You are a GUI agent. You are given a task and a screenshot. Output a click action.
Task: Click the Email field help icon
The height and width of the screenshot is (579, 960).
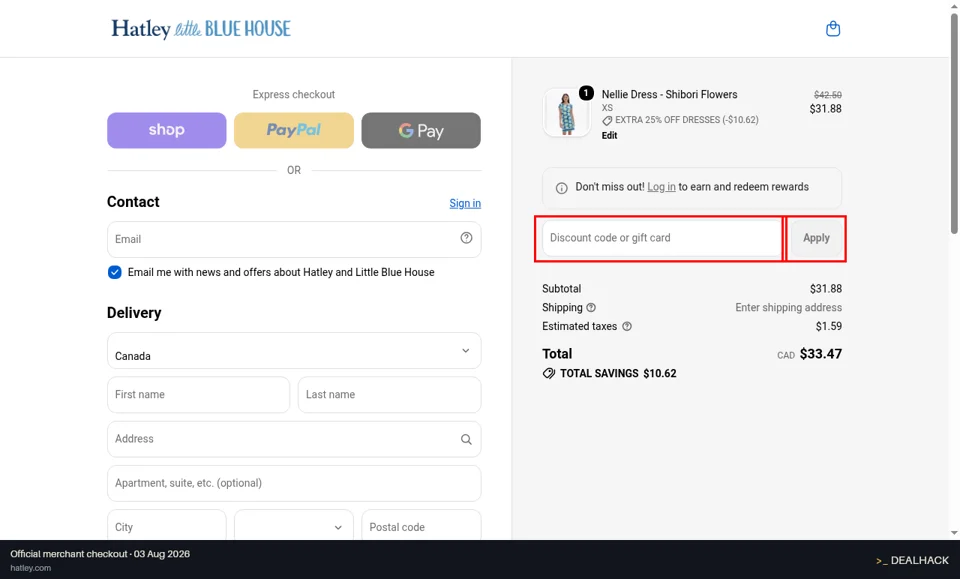tap(466, 238)
